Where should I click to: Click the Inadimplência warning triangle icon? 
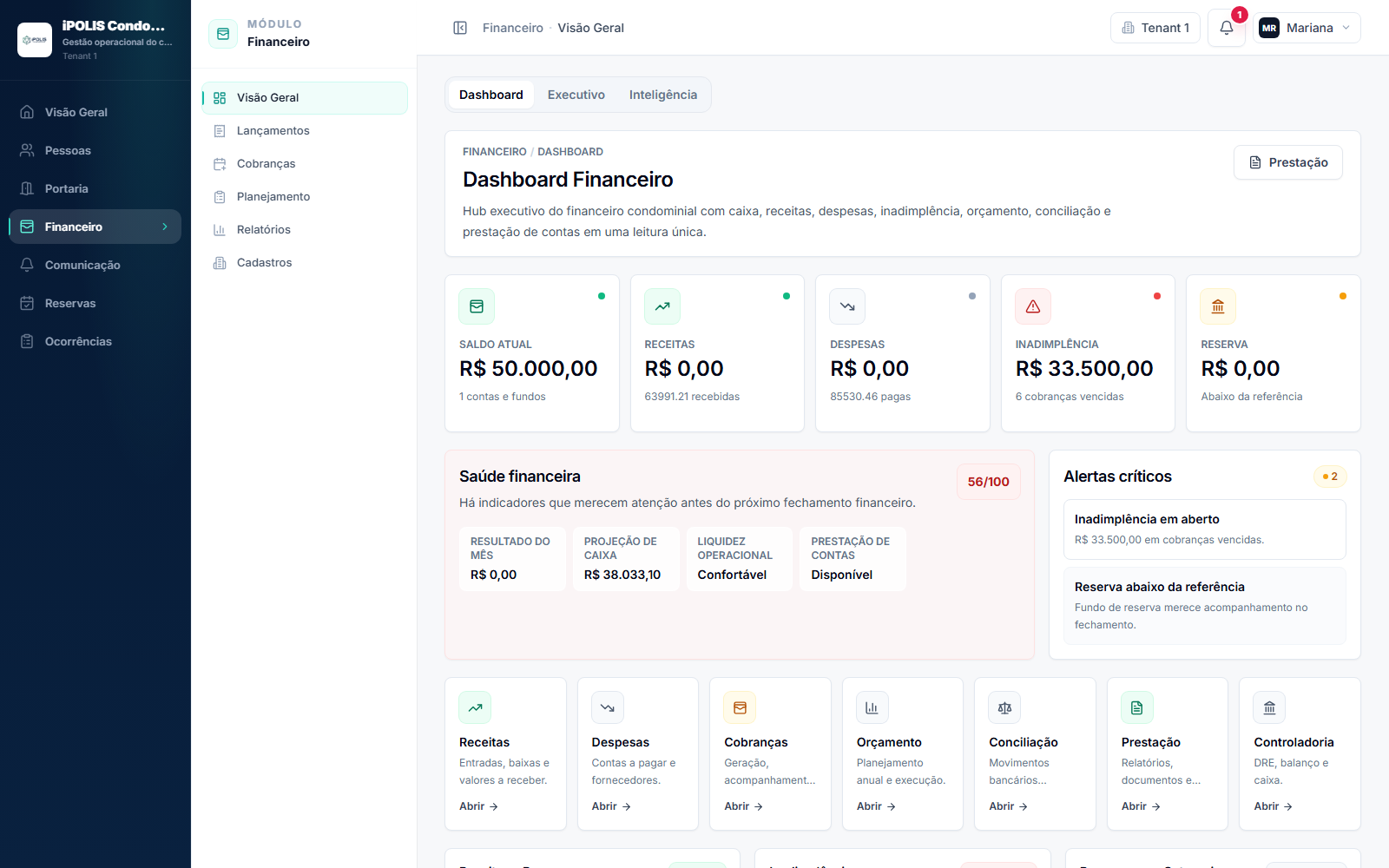click(x=1033, y=306)
